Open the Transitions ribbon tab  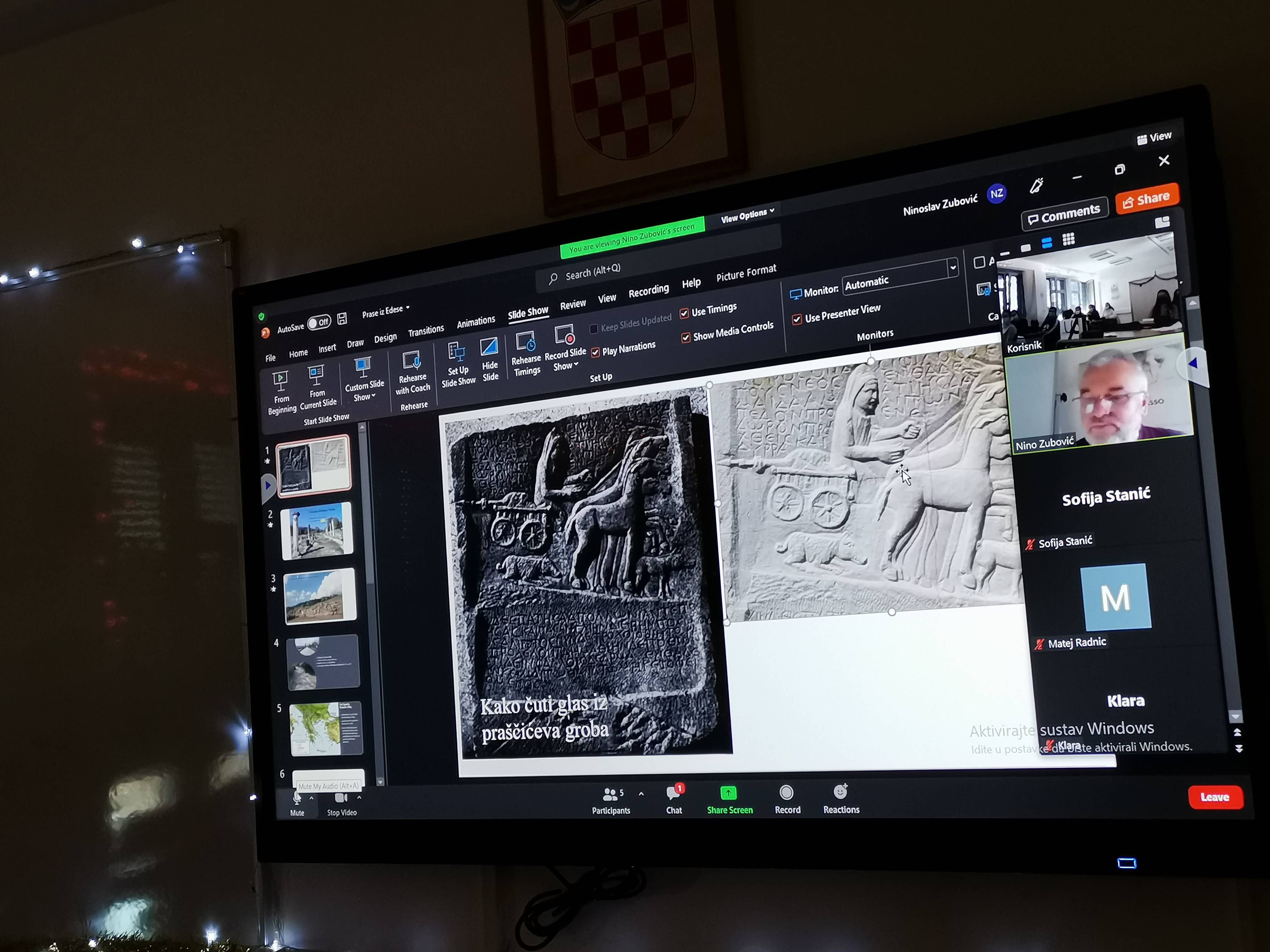click(x=425, y=331)
